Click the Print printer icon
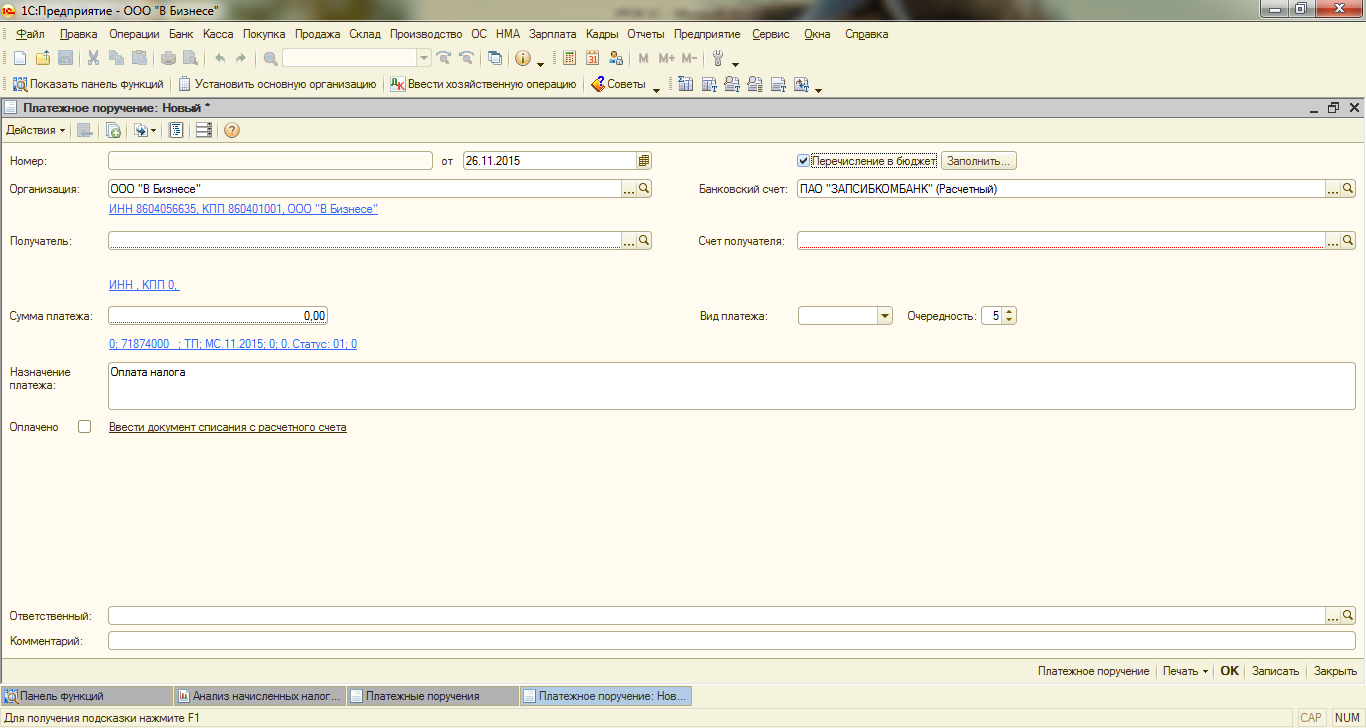The width and height of the screenshot is (1366, 728). 168,58
